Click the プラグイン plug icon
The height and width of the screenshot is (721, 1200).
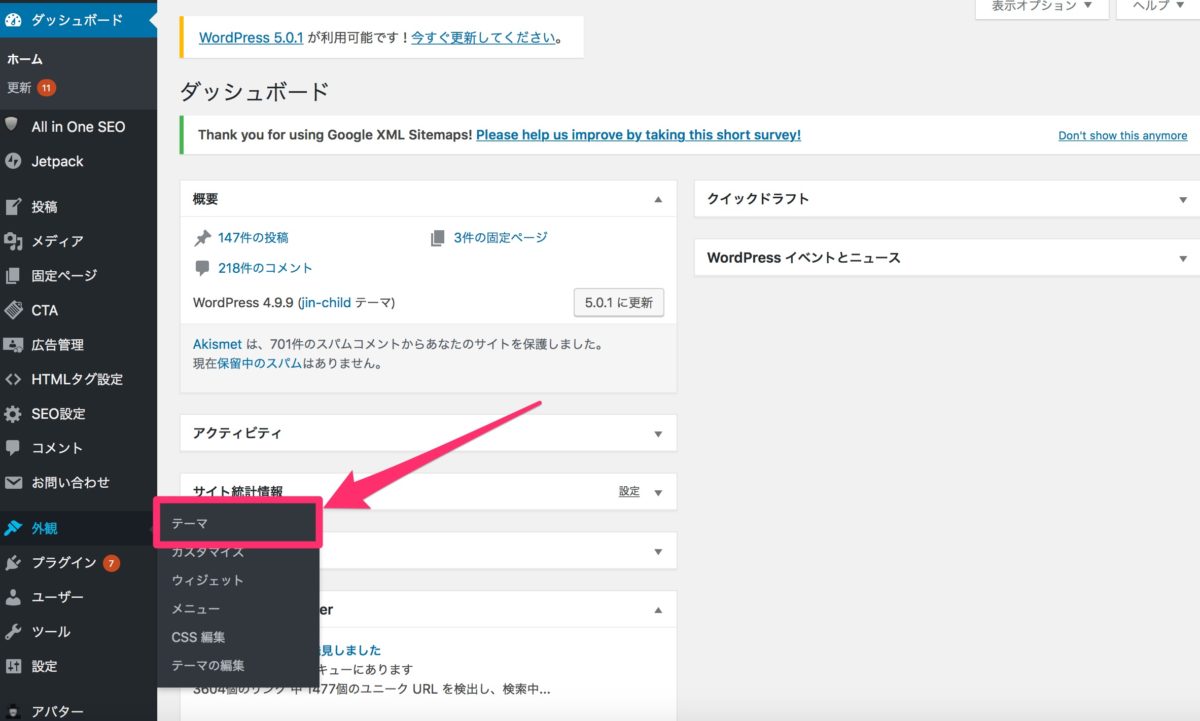pyautogui.click(x=13, y=563)
